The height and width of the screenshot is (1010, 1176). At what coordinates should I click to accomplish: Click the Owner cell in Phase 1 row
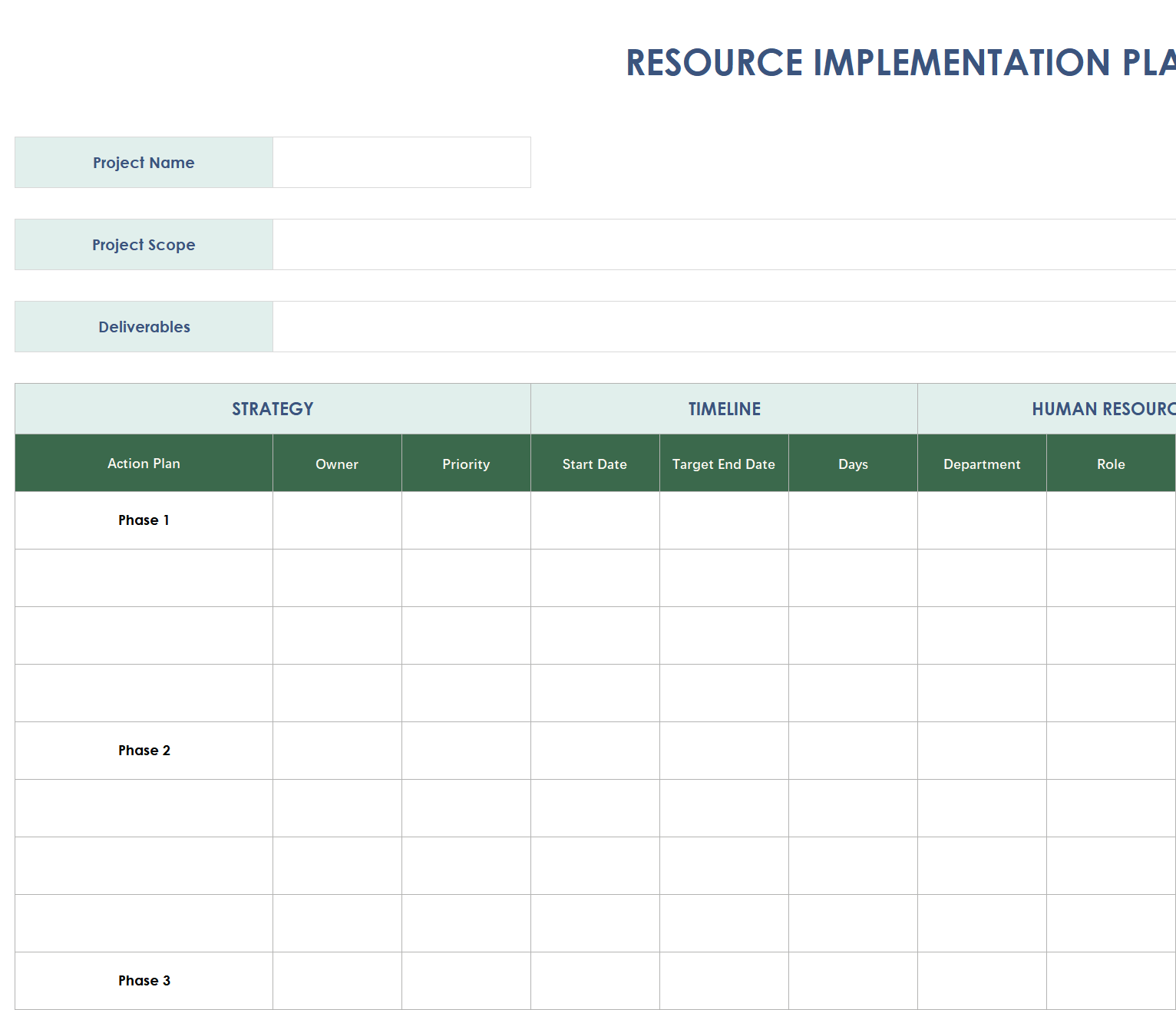click(337, 520)
